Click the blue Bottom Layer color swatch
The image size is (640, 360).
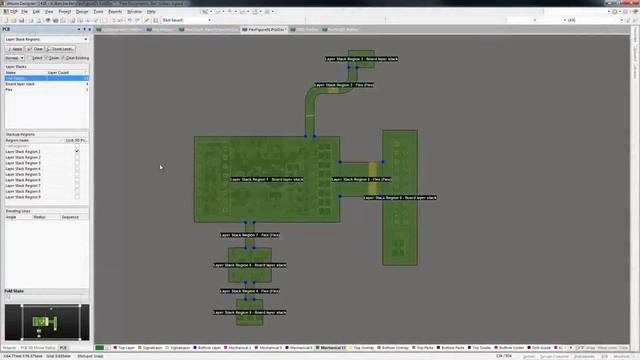click(x=195, y=348)
